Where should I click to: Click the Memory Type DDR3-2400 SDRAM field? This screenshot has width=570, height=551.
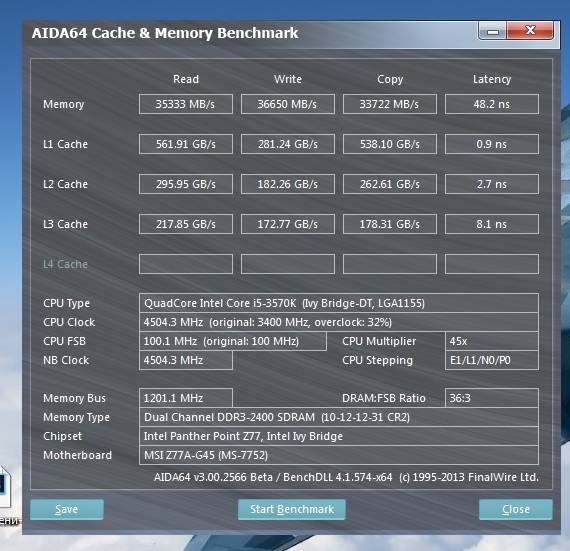339,417
